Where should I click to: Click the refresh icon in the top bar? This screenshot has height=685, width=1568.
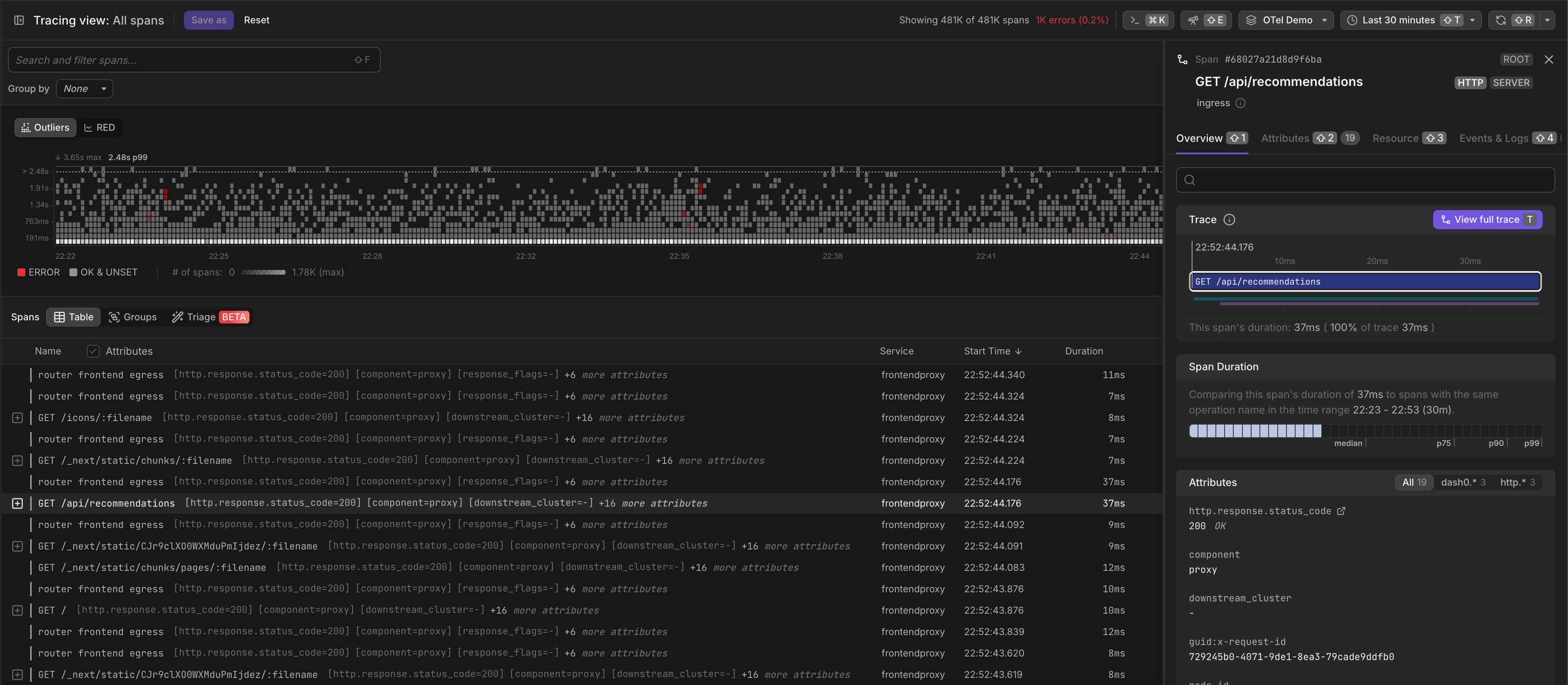[x=1501, y=20]
